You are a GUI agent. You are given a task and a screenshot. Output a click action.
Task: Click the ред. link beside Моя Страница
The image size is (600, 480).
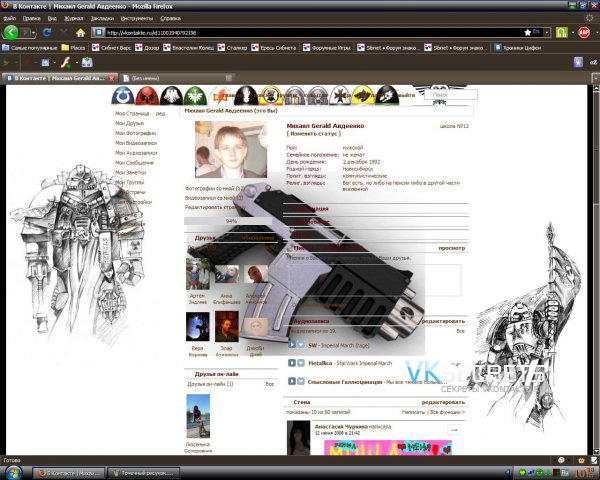(x=161, y=114)
